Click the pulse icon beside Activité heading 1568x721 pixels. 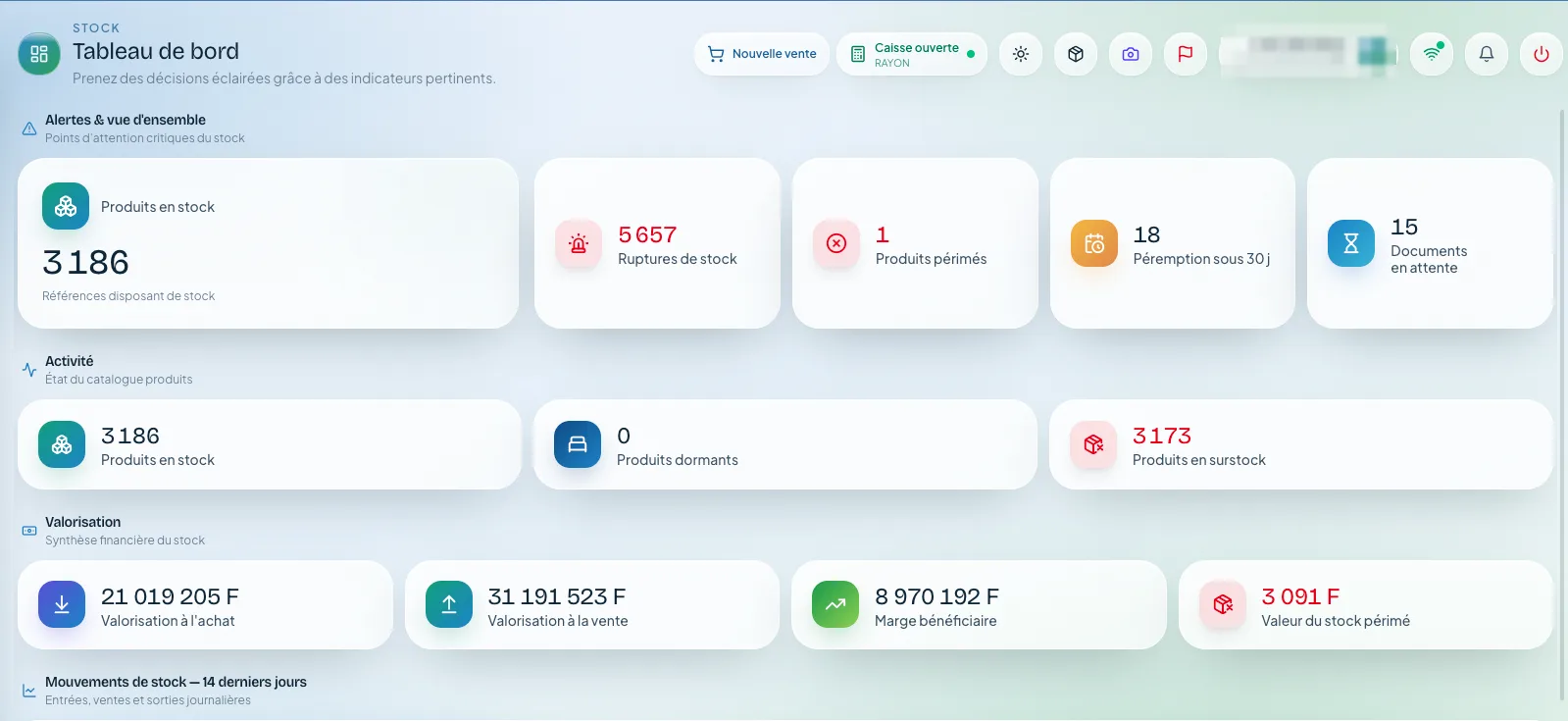point(29,370)
